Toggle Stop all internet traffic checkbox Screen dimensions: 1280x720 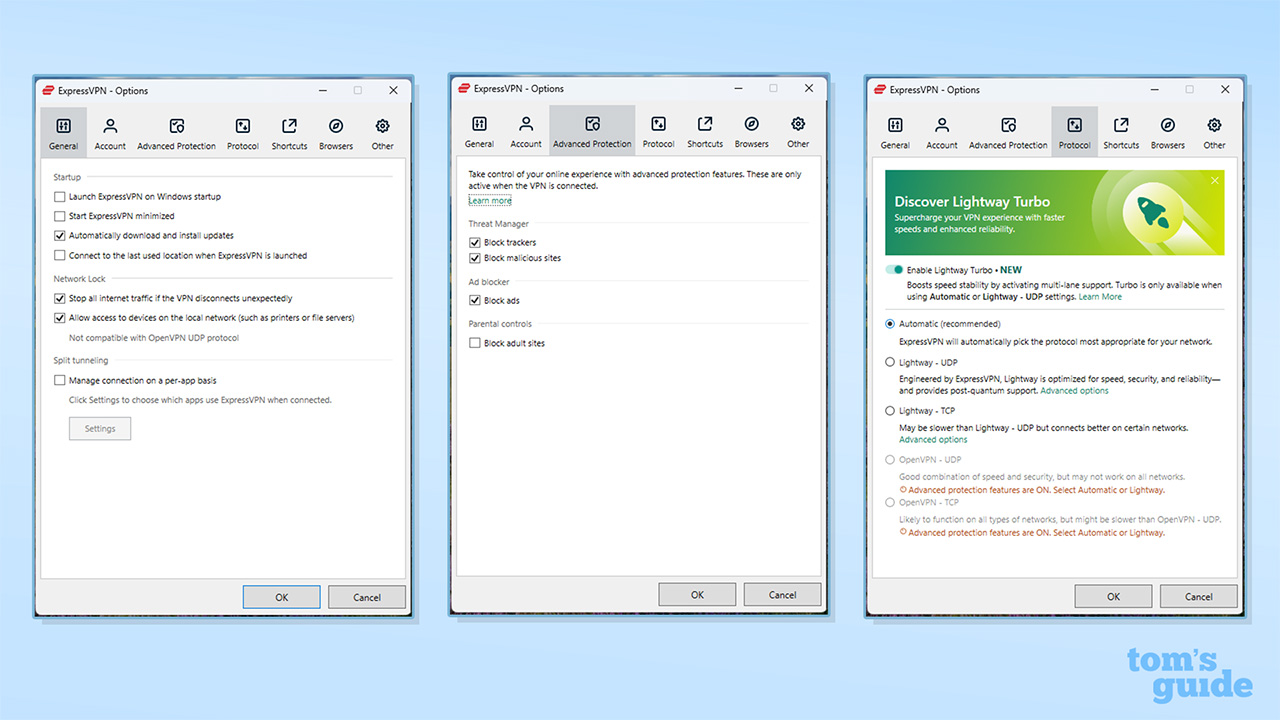pyautogui.click(x=60, y=299)
